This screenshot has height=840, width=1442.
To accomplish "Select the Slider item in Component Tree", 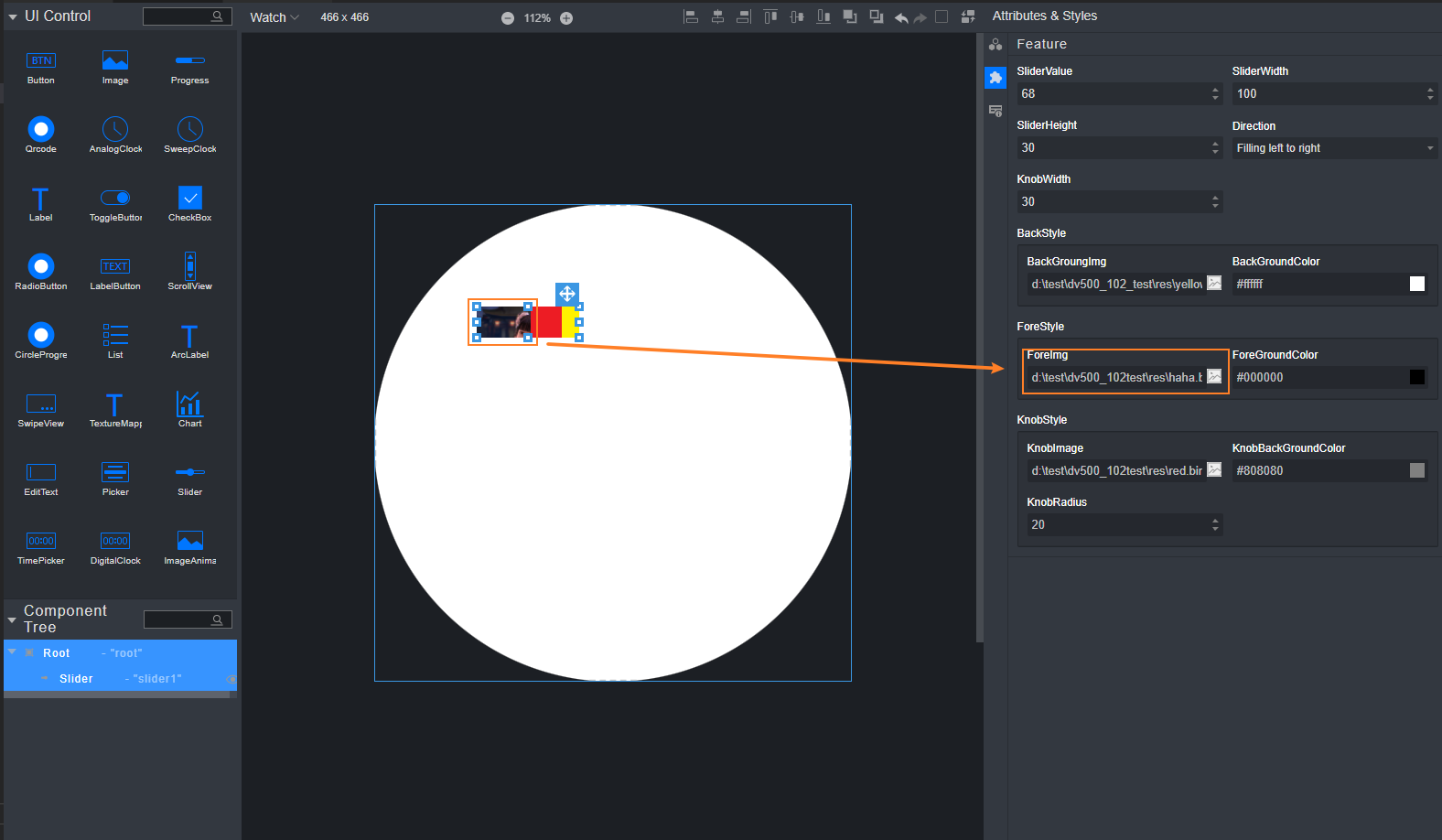I will click(x=76, y=679).
